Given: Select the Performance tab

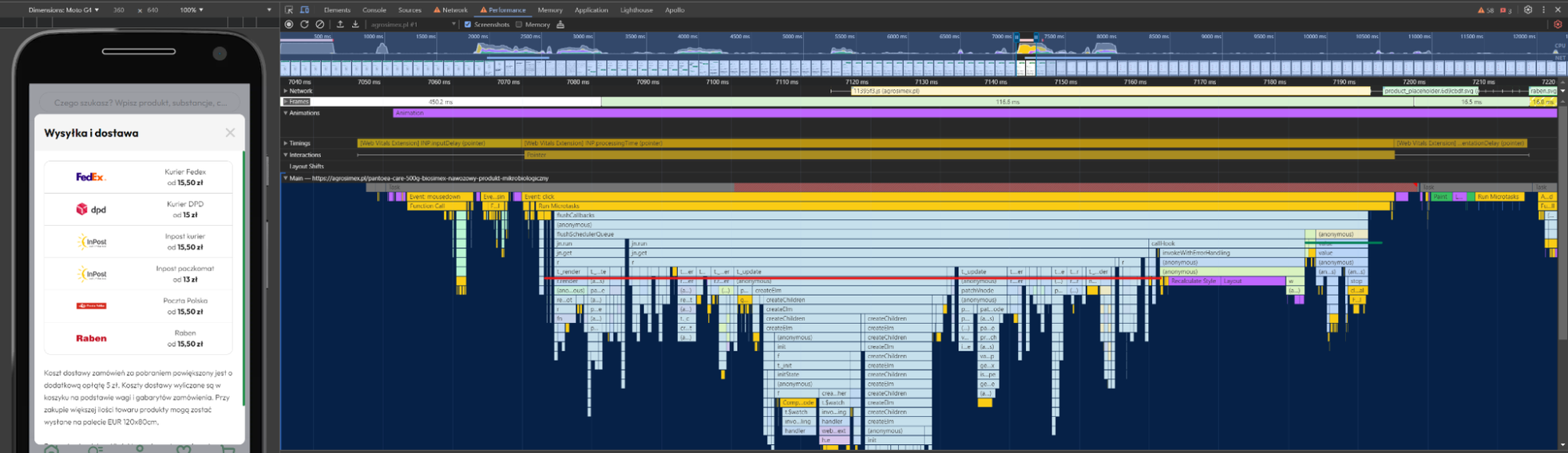Looking at the screenshot, I should pos(503,10).
